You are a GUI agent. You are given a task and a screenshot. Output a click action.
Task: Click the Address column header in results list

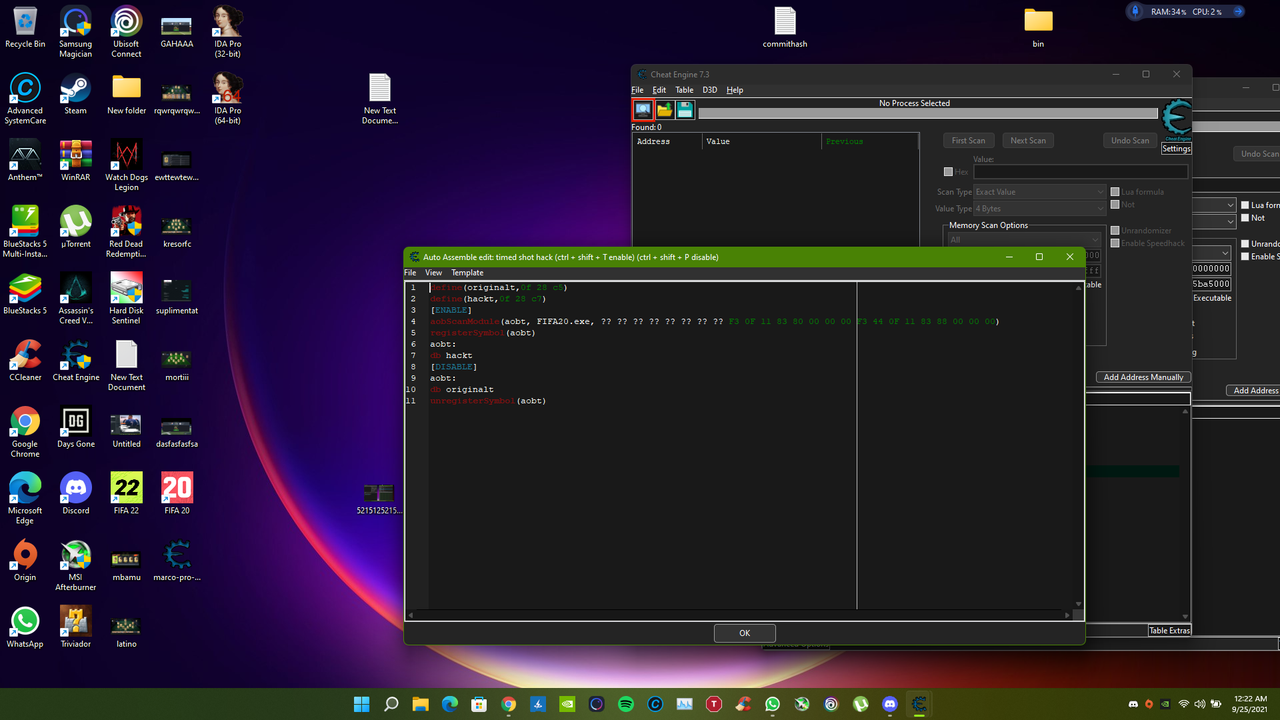tap(667, 141)
